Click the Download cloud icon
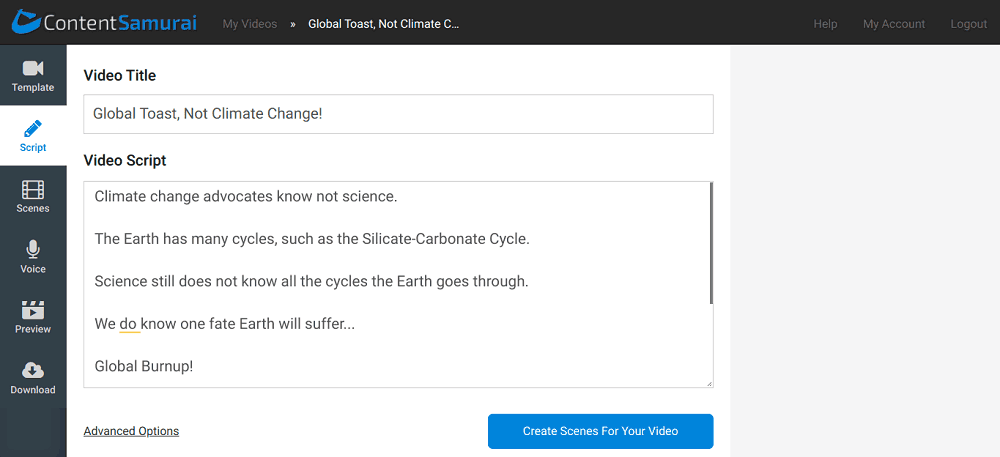Image resolution: width=1000 pixels, height=457 pixels. pyautogui.click(x=33, y=371)
